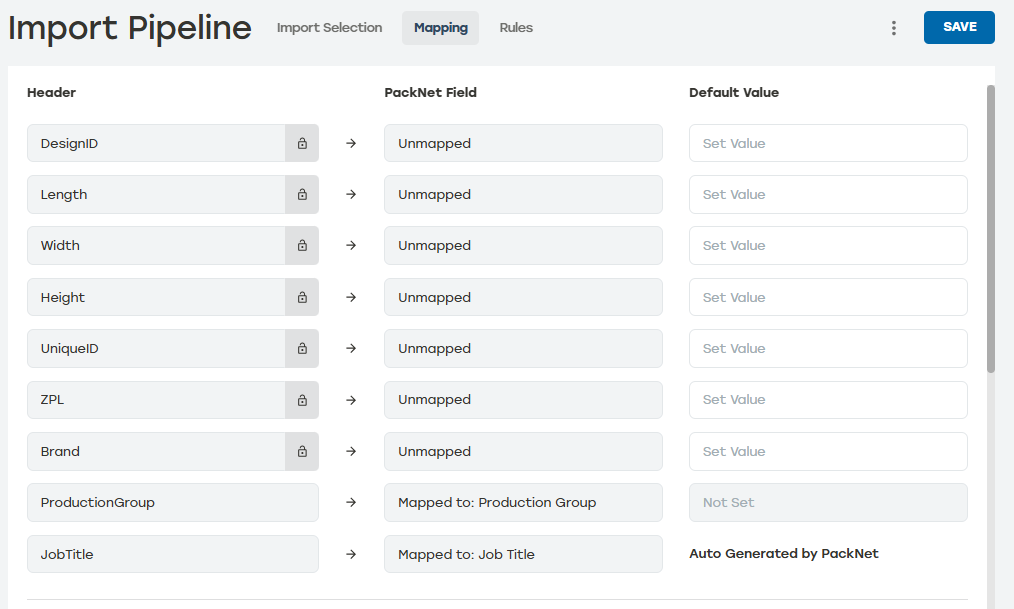Click the lock icon on Width header

coord(302,245)
